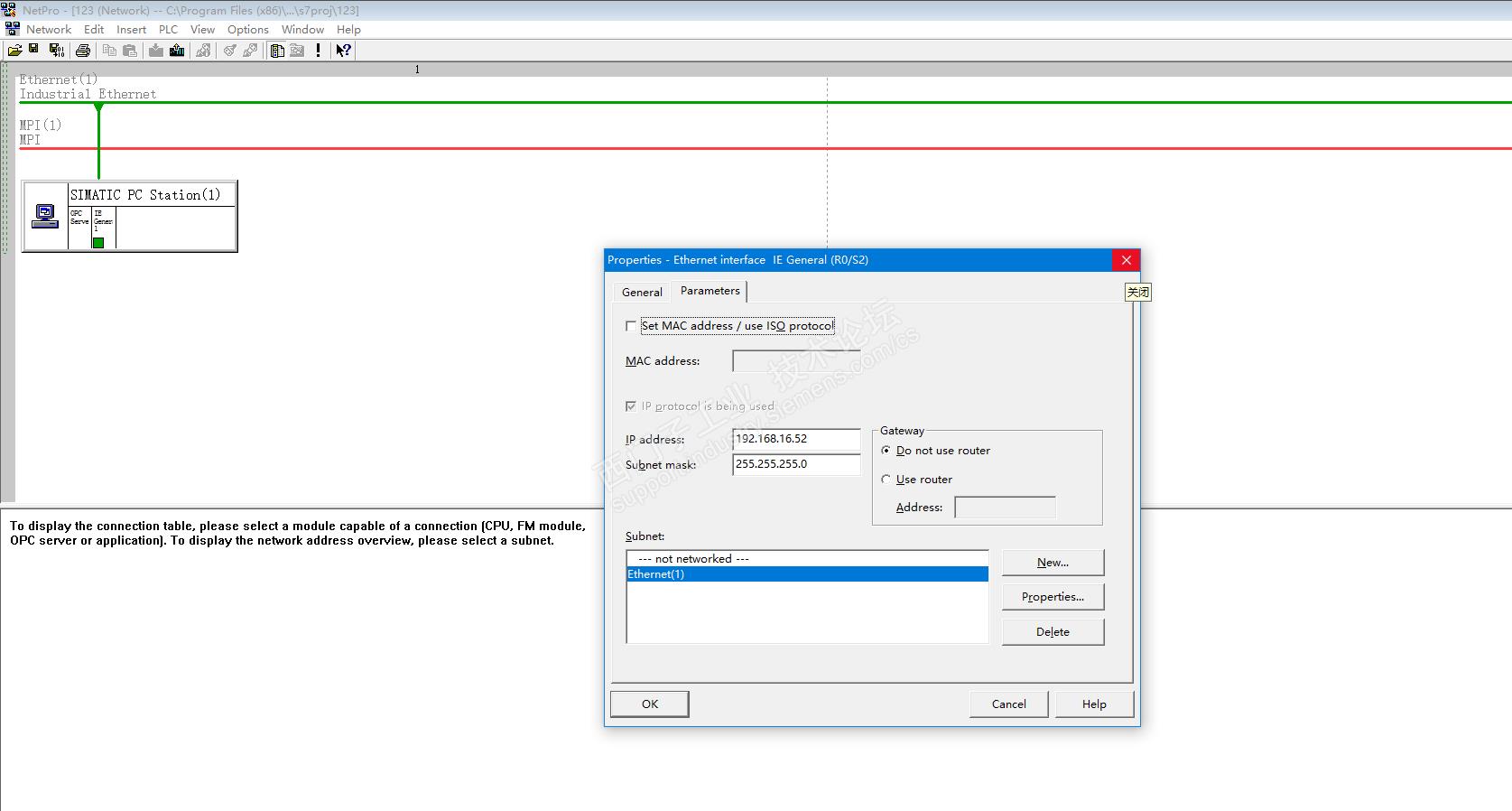The image size is (1512, 811).
Task: Click the Save toolbar icon
Action: (x=34, y=51)
